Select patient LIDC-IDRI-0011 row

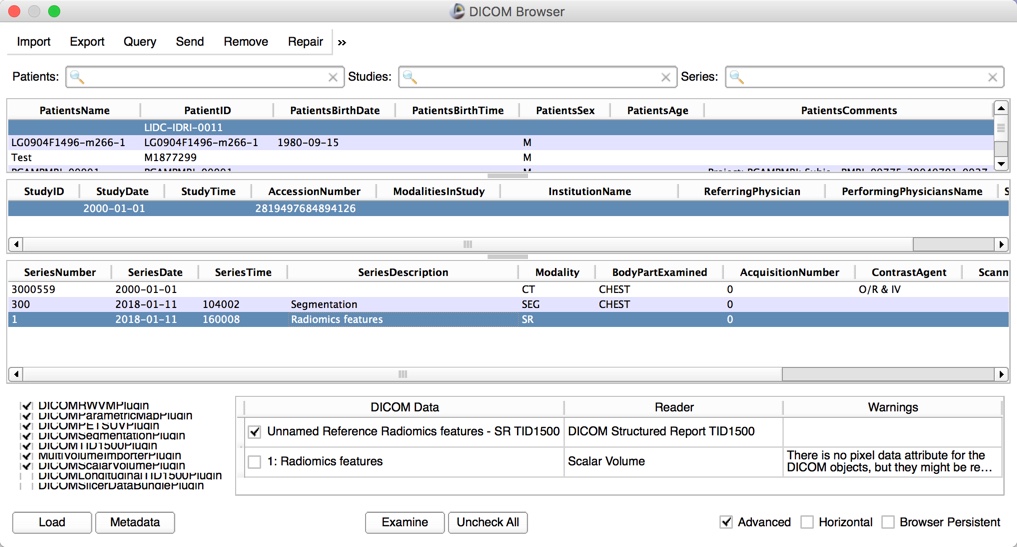[x=500, y=127]
